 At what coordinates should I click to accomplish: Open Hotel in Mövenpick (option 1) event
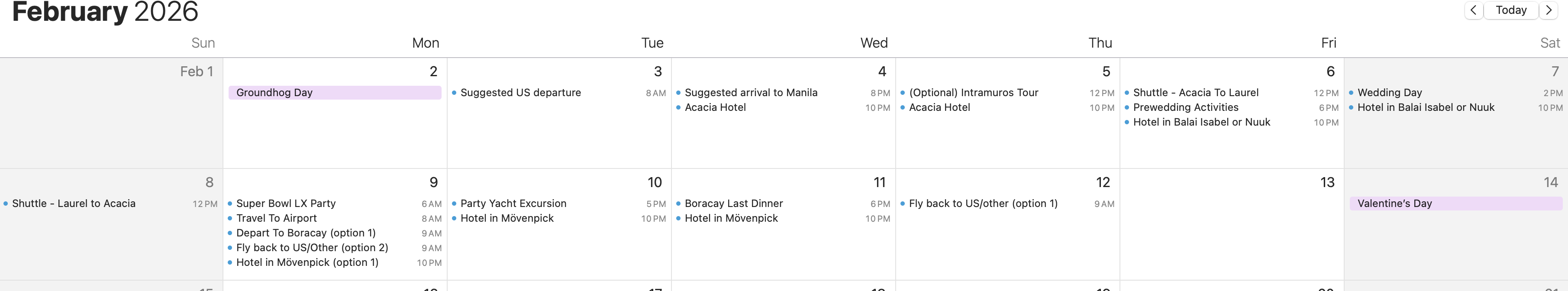335,262
